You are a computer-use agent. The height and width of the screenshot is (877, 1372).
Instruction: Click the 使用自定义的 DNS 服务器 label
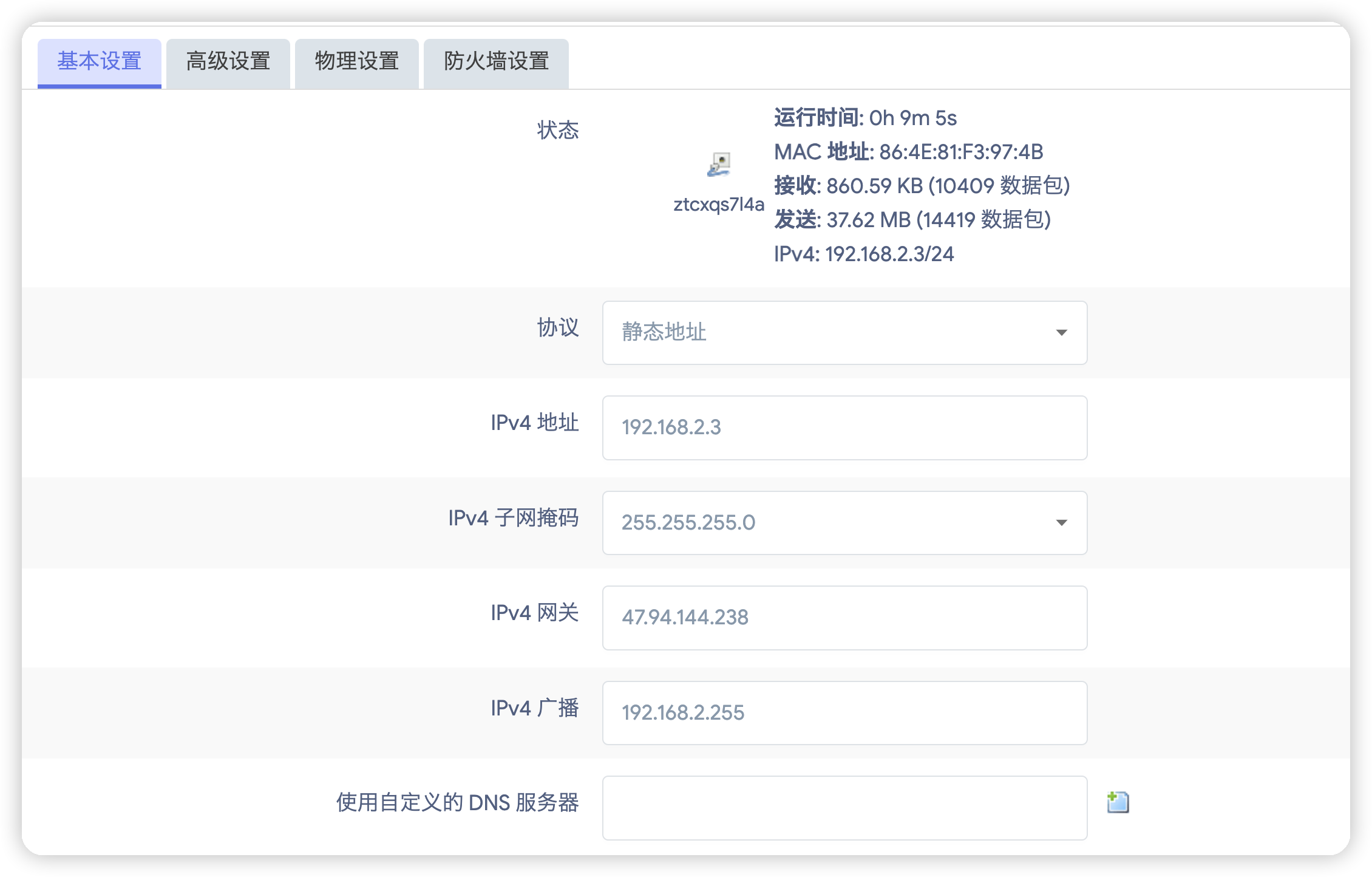coord(457,803)
